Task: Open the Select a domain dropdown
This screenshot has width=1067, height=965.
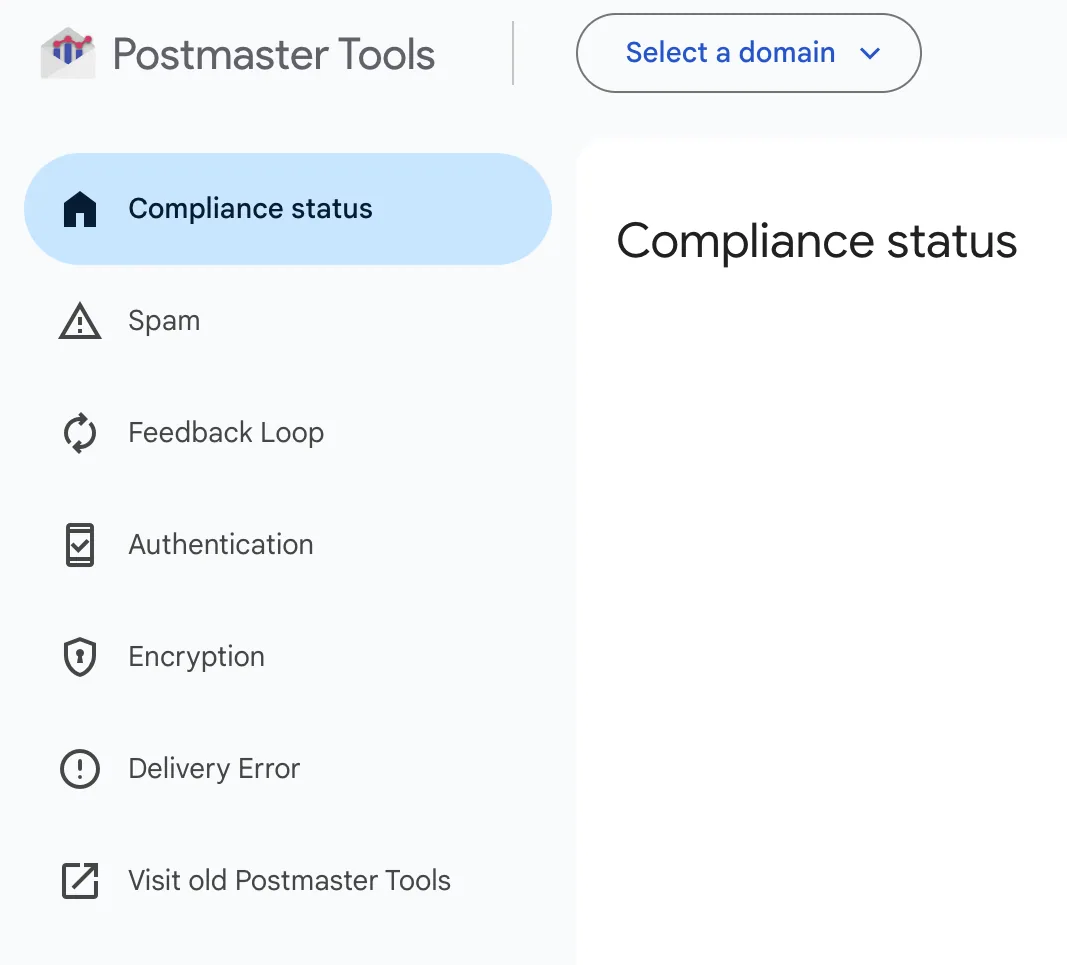Action: tap(749, 53)
